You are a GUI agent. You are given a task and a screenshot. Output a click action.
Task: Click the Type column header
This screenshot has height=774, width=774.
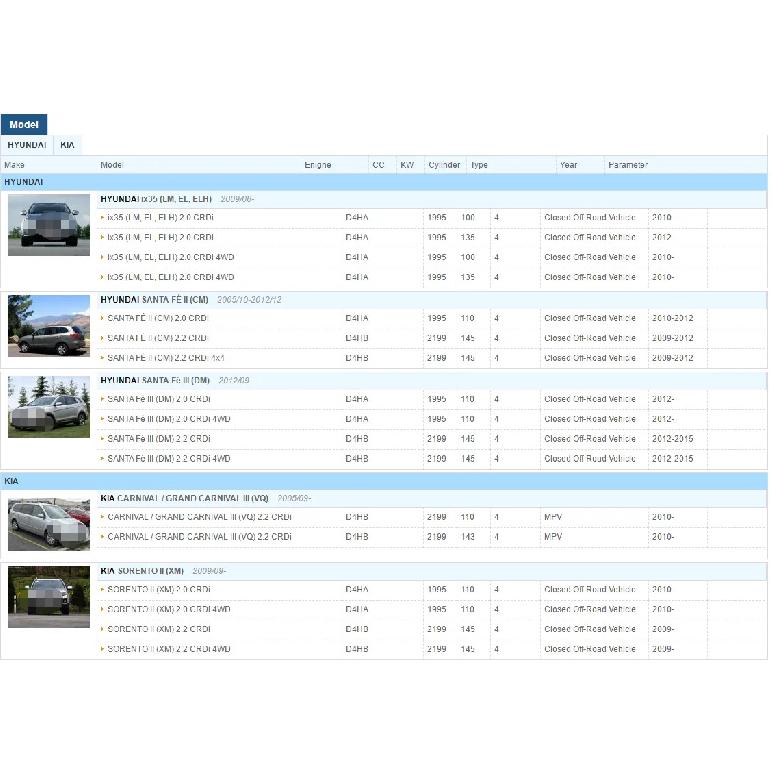pyautogui.click(x=479, y=165)
